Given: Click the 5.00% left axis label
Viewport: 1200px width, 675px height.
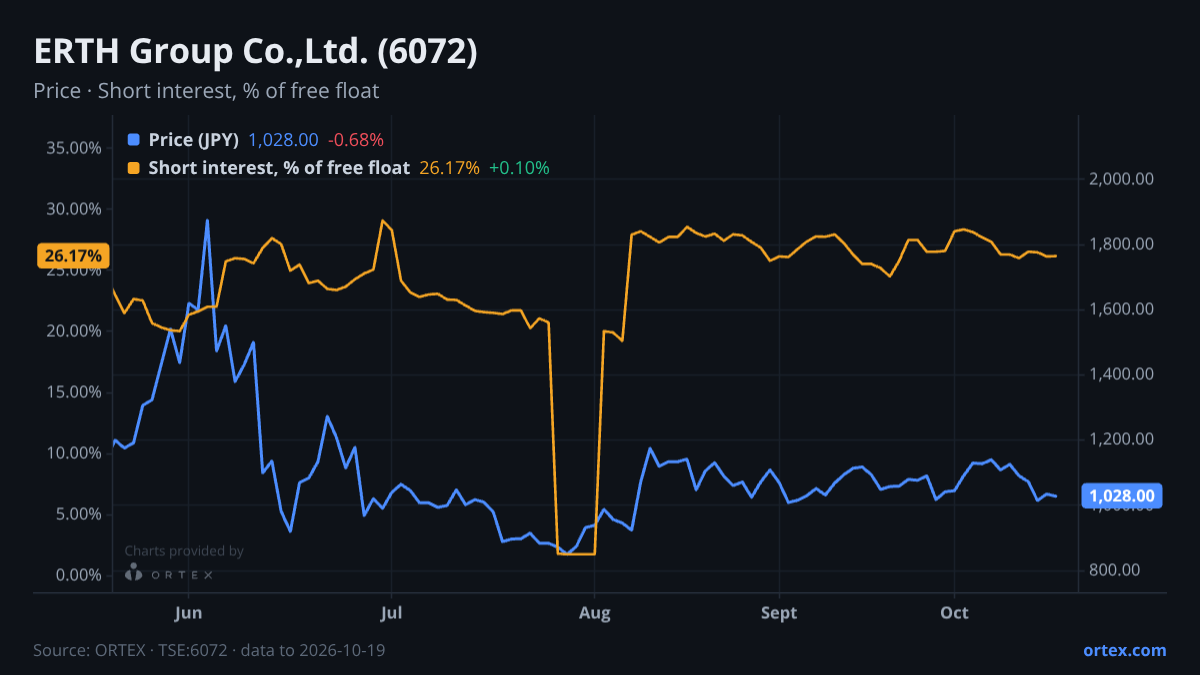Looking at the screenshot, I should 79,514.
